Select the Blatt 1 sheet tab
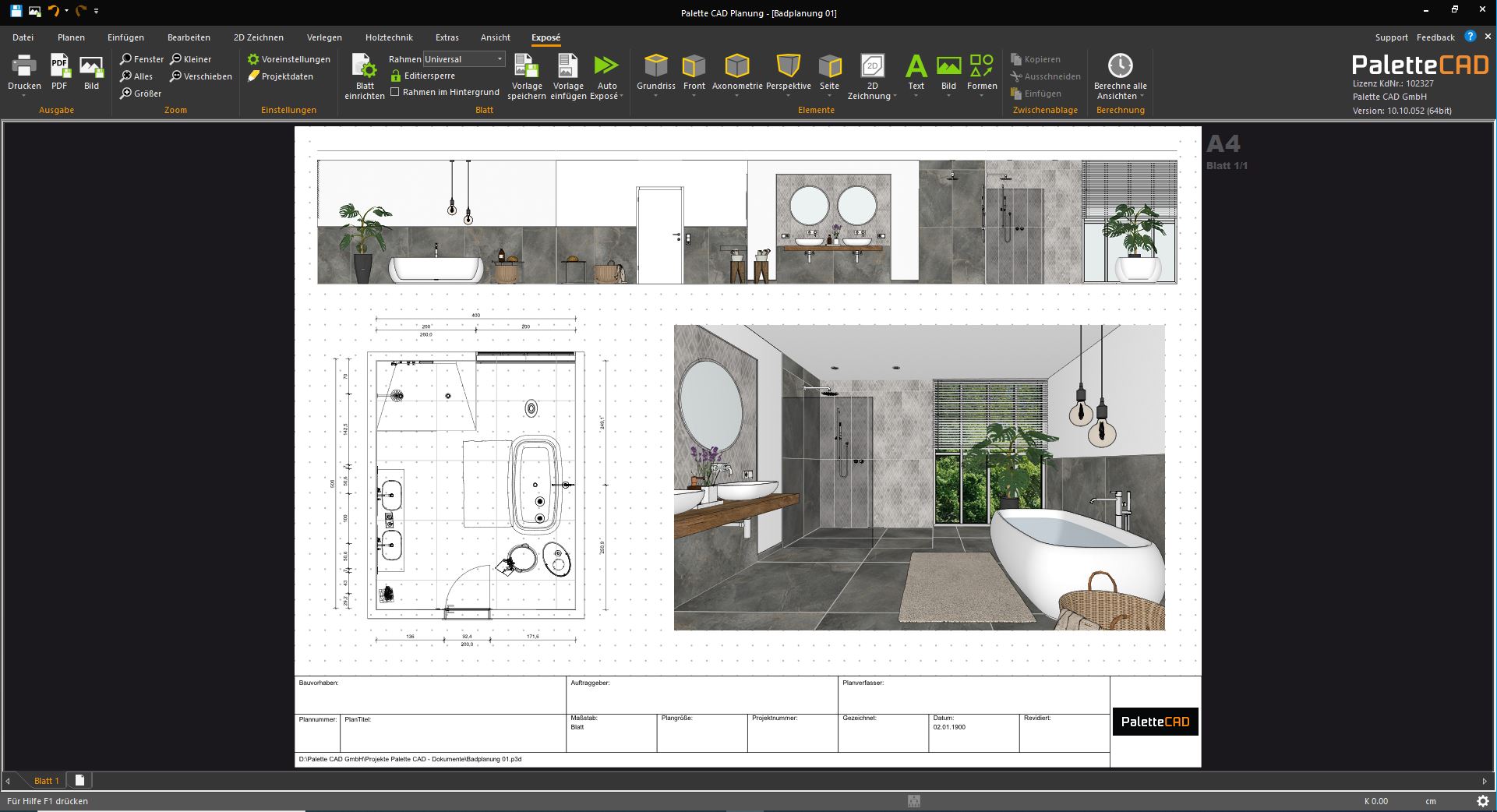The width and height of the screenshot is (1497, 812). 47,780
